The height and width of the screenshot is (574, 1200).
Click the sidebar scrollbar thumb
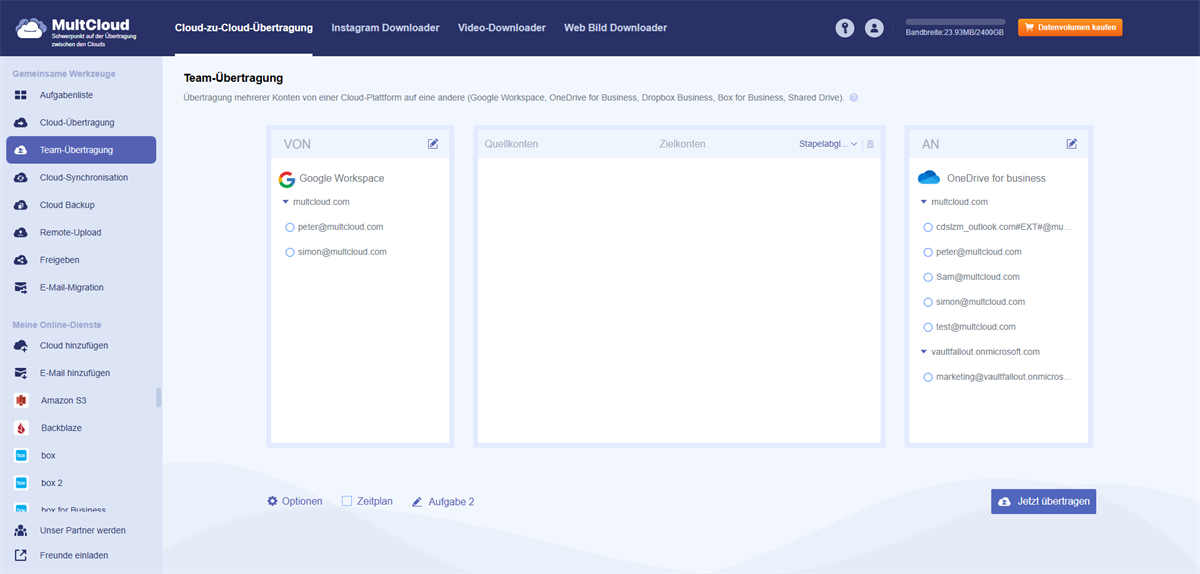pyautogui.click(x=158, y=397)
